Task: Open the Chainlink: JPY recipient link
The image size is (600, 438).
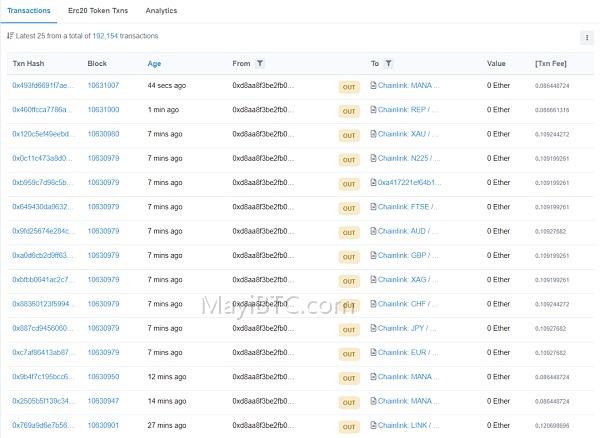Action: coord(408,328)
